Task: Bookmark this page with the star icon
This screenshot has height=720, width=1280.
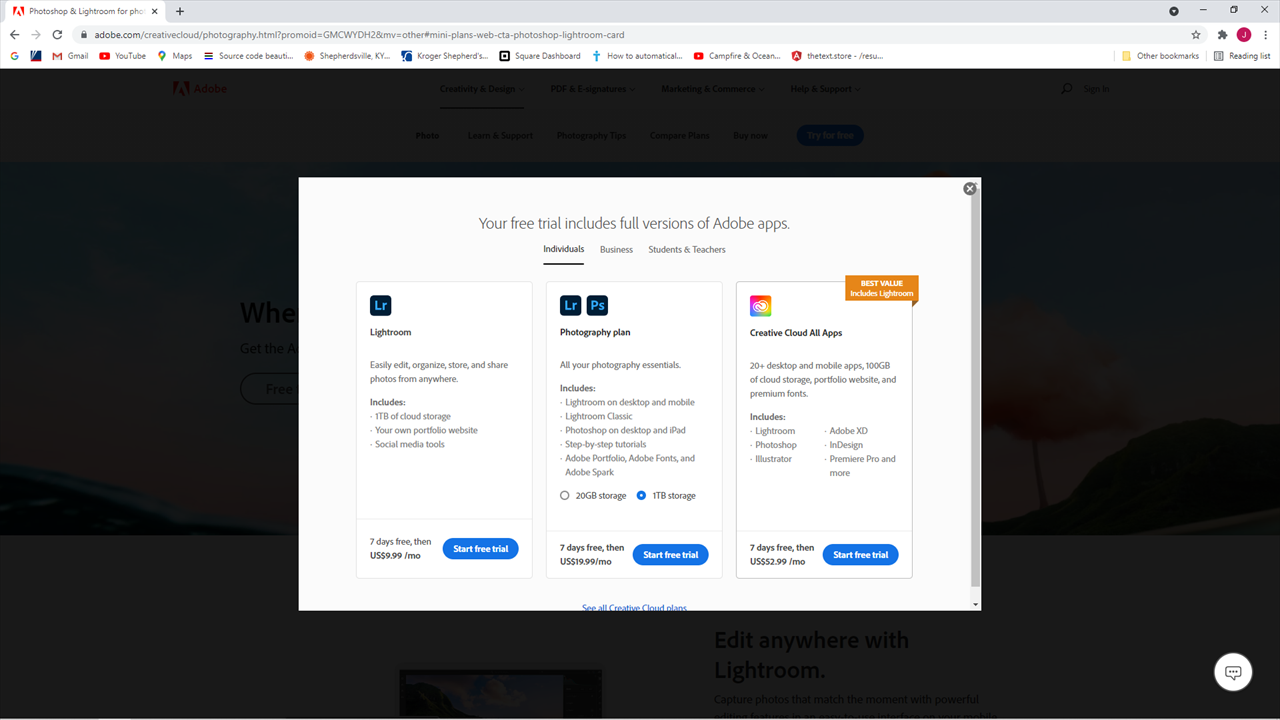Action: point(1196,34)
